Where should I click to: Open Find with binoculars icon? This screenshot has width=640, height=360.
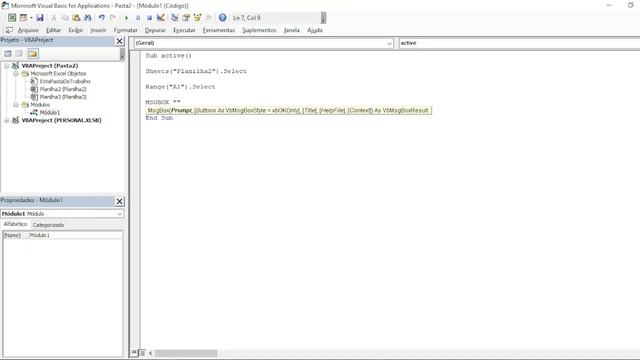(x=87, y=18)
